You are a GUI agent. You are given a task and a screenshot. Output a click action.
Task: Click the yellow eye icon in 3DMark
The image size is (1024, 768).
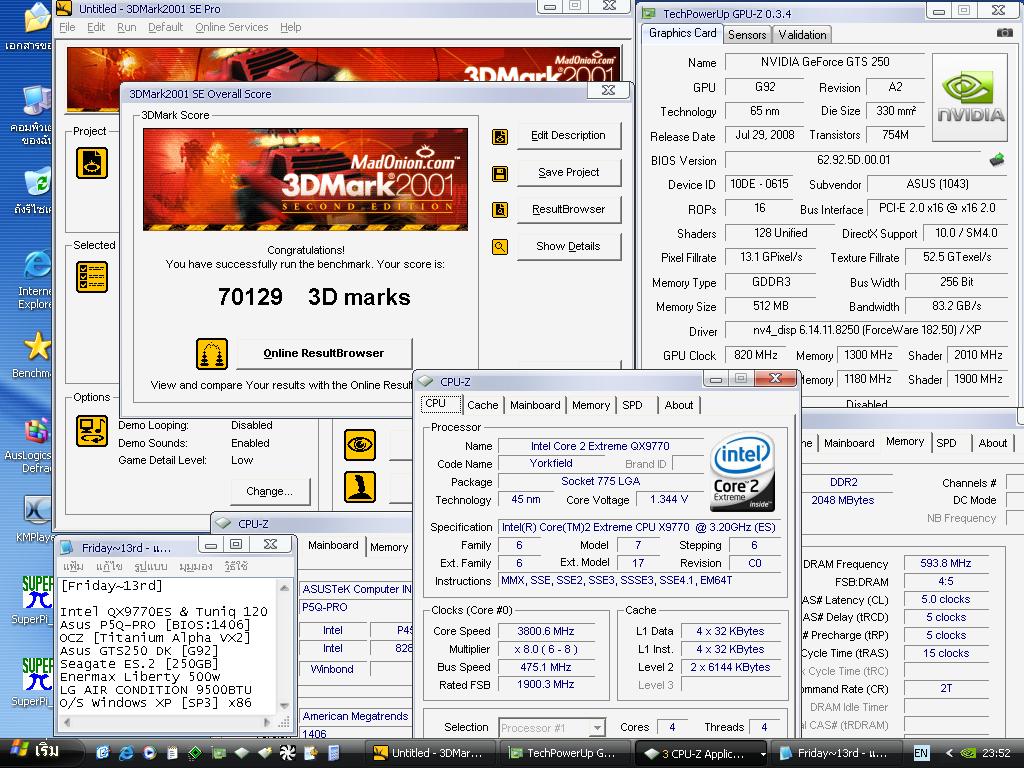tap(360, 445)
